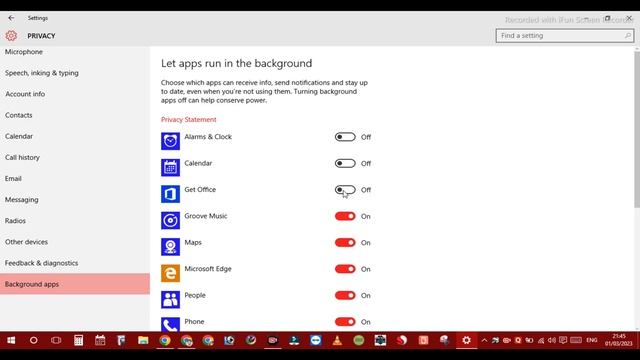Click the Privacy gear icon
Image resolution: width=640 pixels, height=360 pixels.
[x=11, y=36]
